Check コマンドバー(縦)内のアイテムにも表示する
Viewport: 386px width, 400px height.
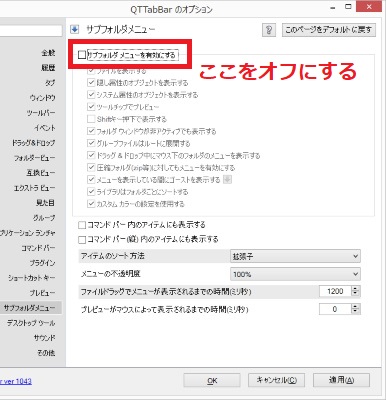coord(82,240)
